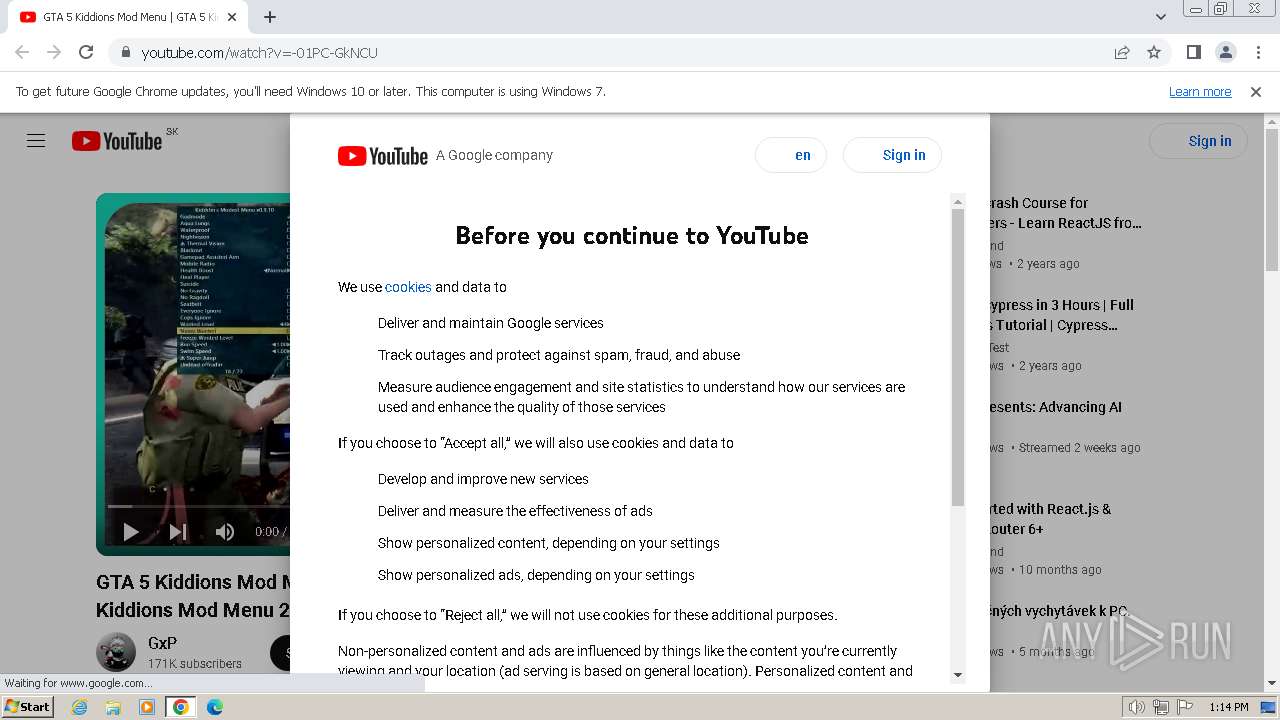This screenshot has height=720, width=1280.
Task: Click the 171K subscribers text
Action: 195,664
